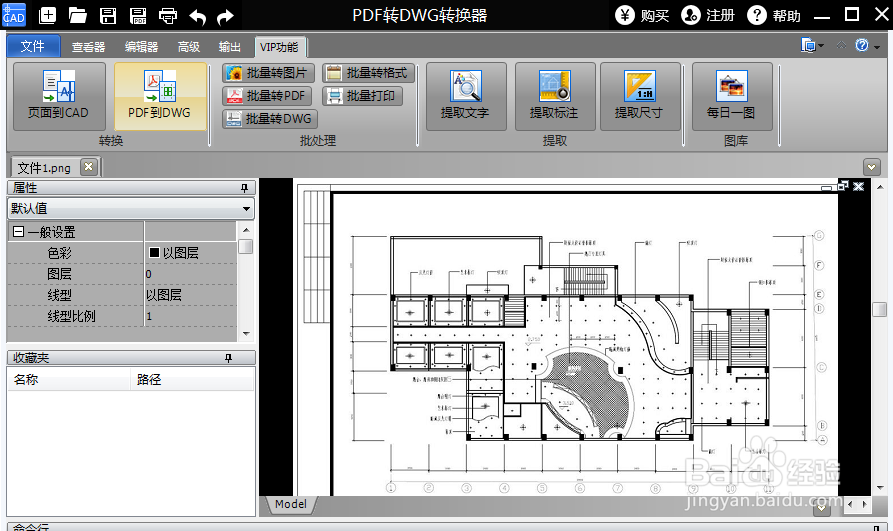Close the 文件1.png tab
The height and width of the screenshot is (531, 893).
point(88,166)
